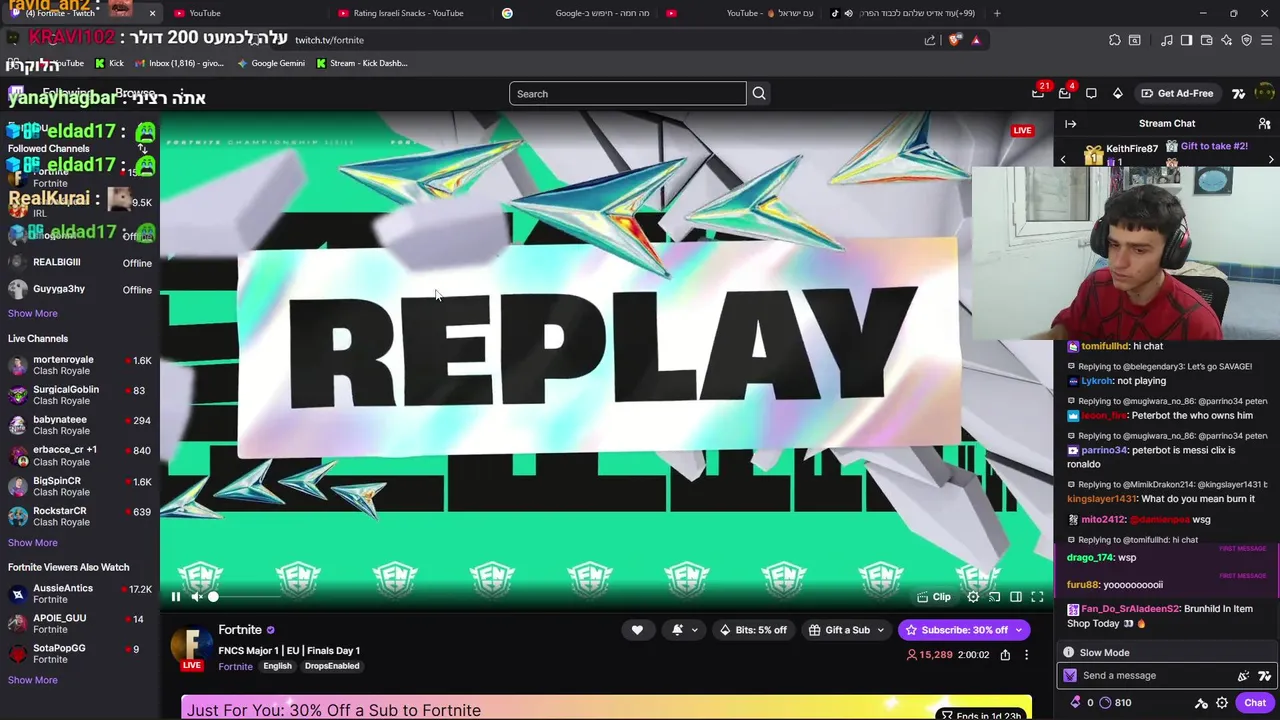The width and height of the screenshot is (1280, 720).
Task: Collapse the Stream Chat panel
Action: (1071, 124)
